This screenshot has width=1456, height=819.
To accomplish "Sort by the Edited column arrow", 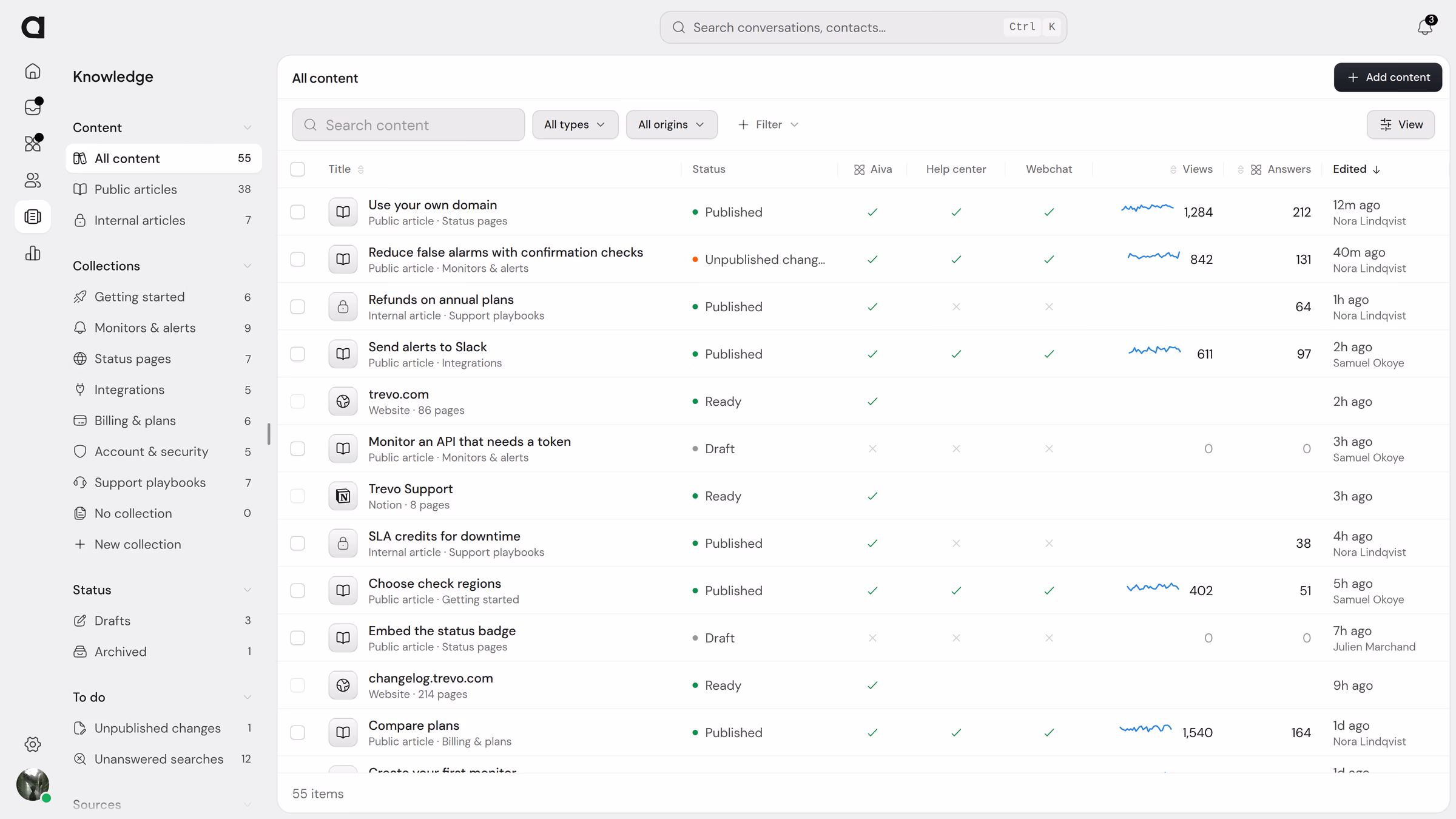I will tap(1377, 170).
